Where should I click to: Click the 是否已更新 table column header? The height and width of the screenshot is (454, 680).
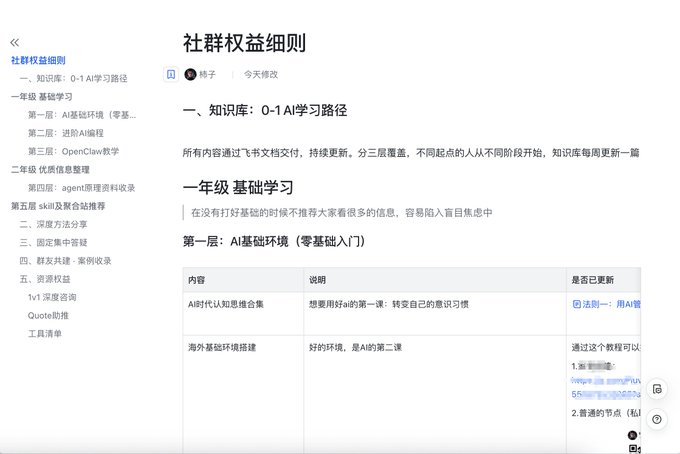592,280
